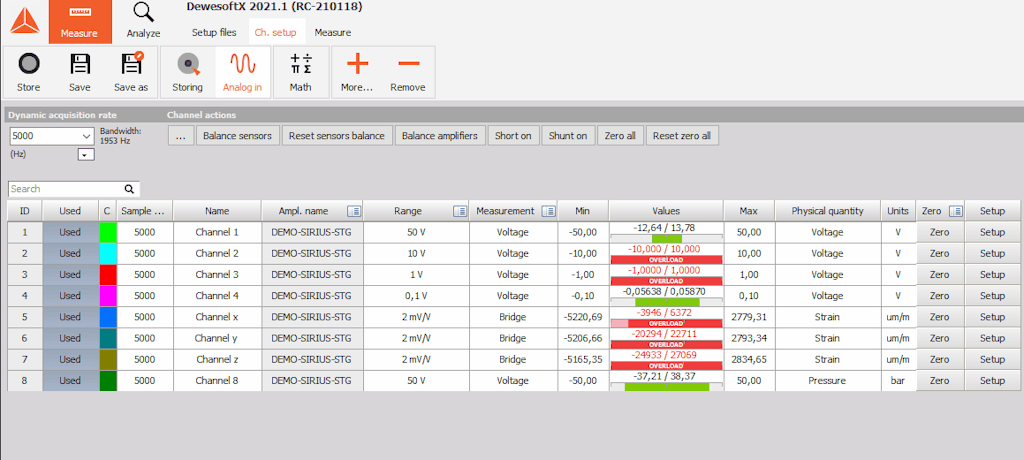Click the Name column header
This screenshot has height=460, width=1024.
point(217,211)
